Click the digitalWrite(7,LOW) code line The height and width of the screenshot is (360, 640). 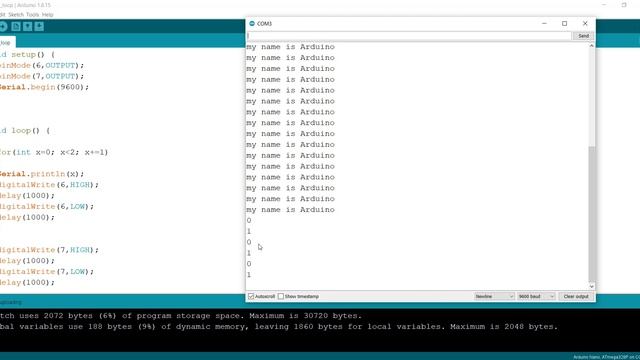47,271
